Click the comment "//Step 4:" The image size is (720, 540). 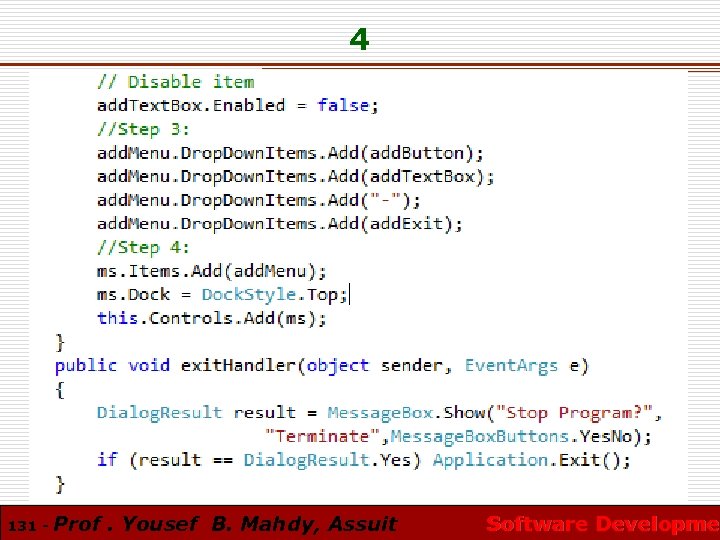143,248
